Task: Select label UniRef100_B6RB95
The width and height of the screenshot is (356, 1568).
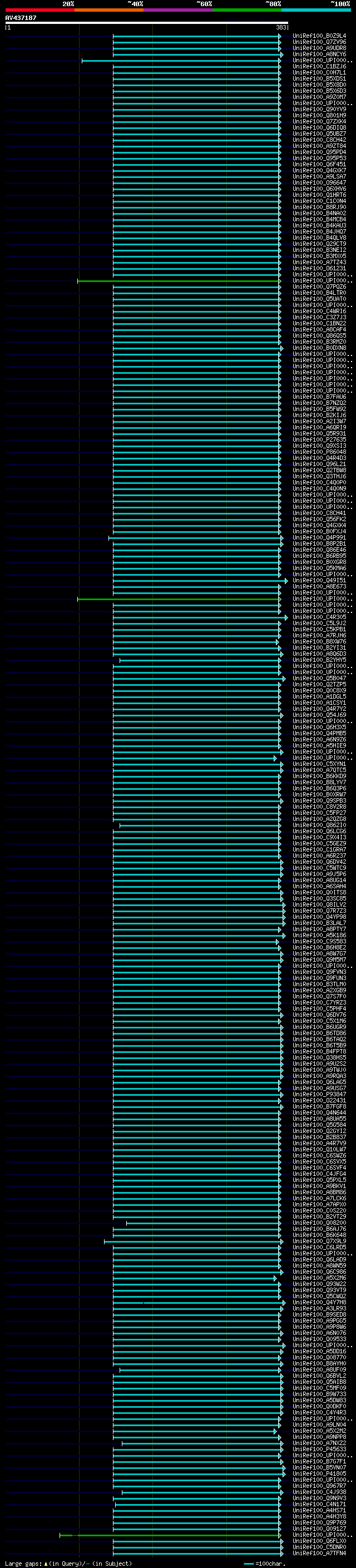Action: tap(319, 556)
